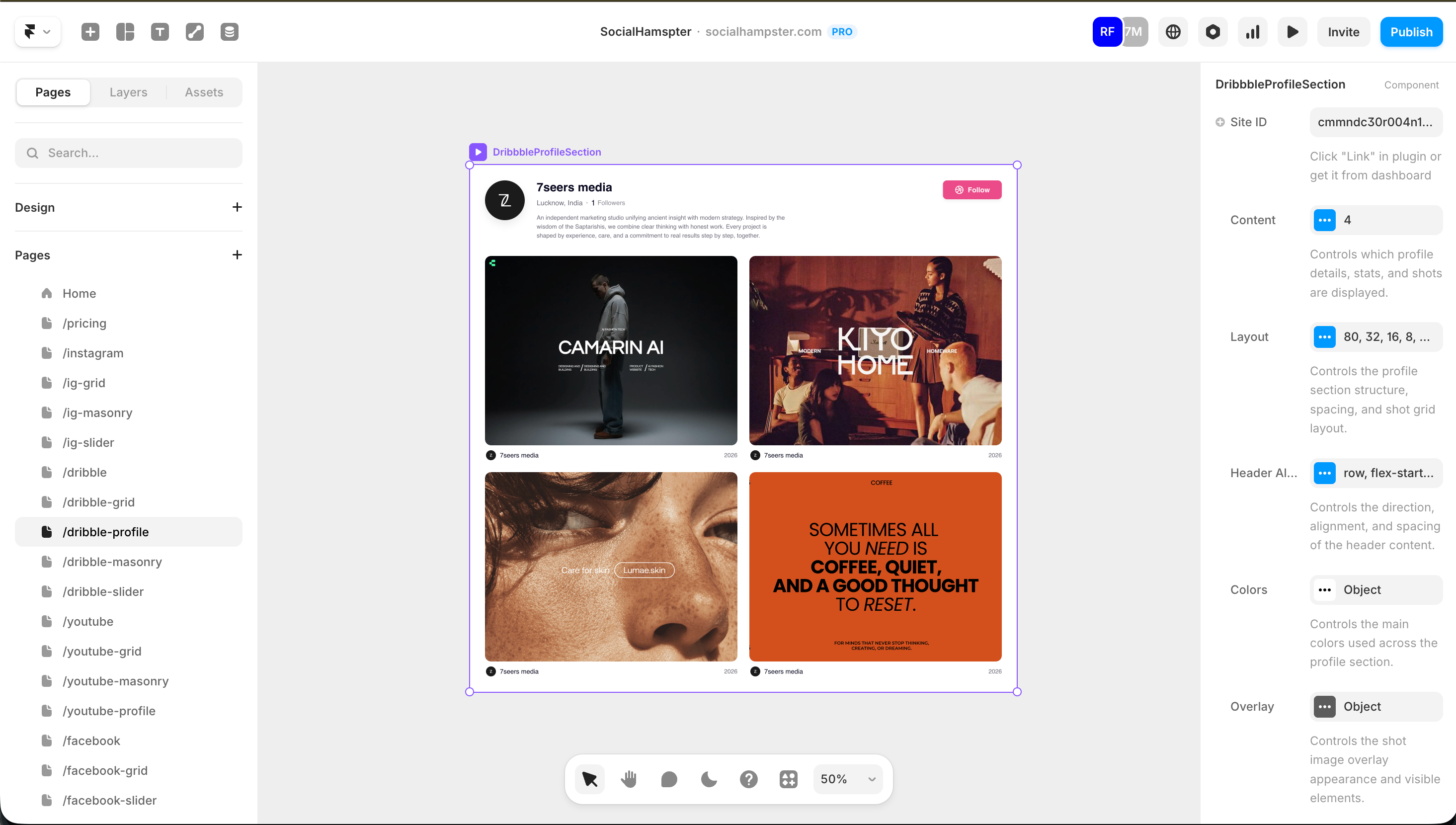1456x825 pixels.
Task: Click the 7M collaborator avatar
Action: coord(1135,32)
